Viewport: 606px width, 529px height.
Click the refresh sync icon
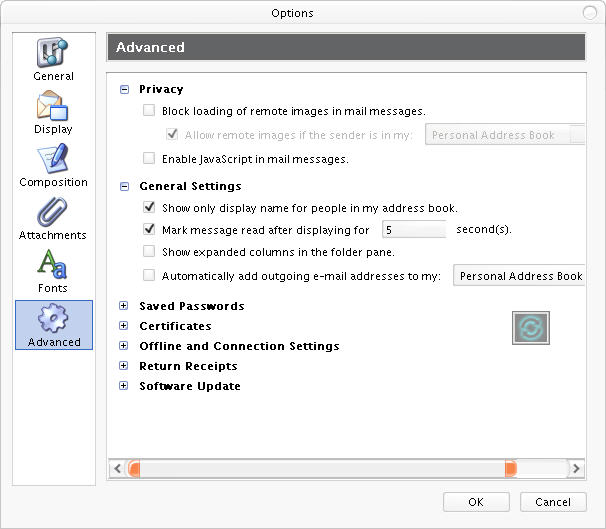pos(531,327)
